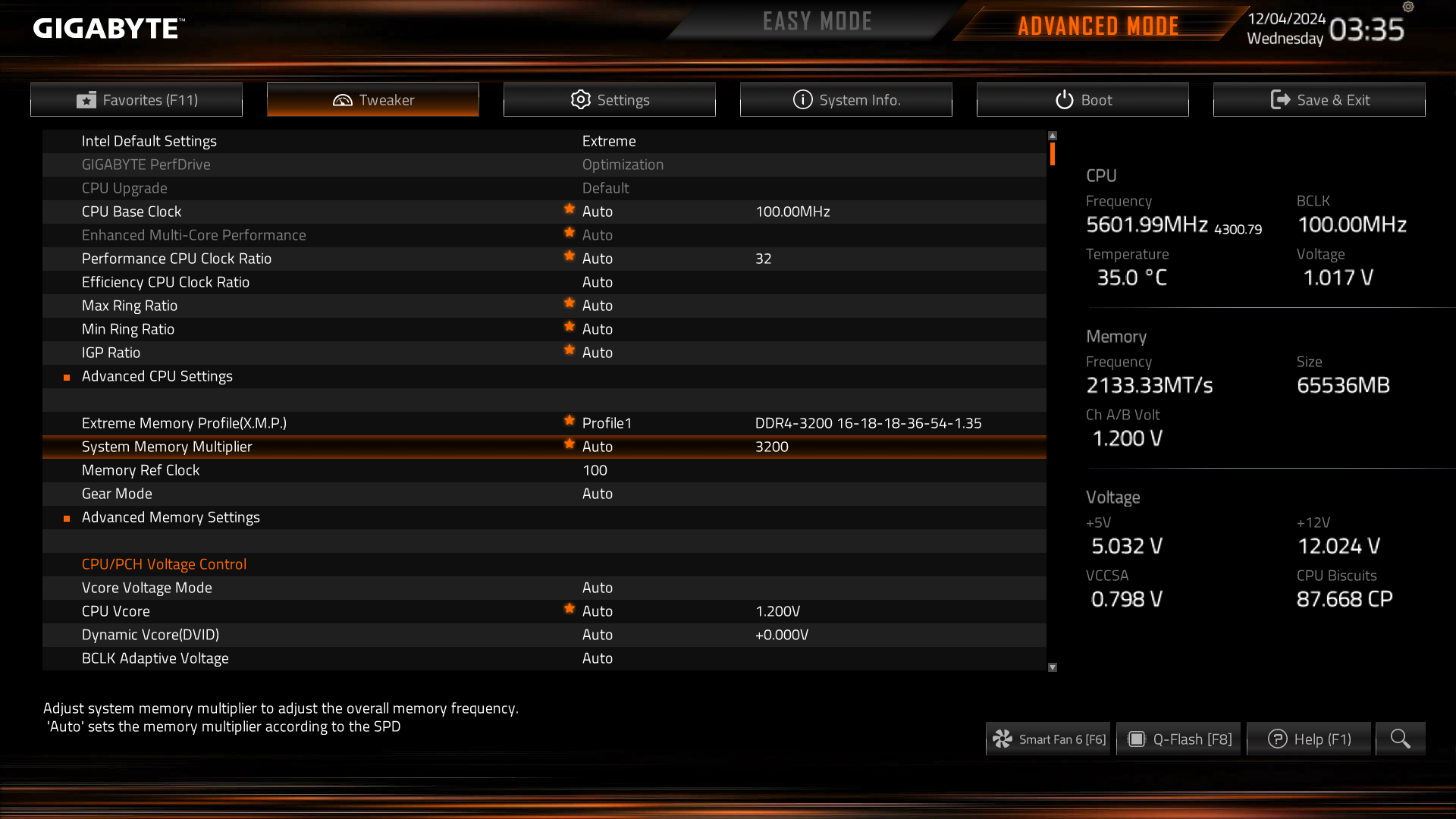This screenshot has height=819, width=1456.
Task: Toggle favorite star on Min Ring Ratio
Action: tap(570, 327)
